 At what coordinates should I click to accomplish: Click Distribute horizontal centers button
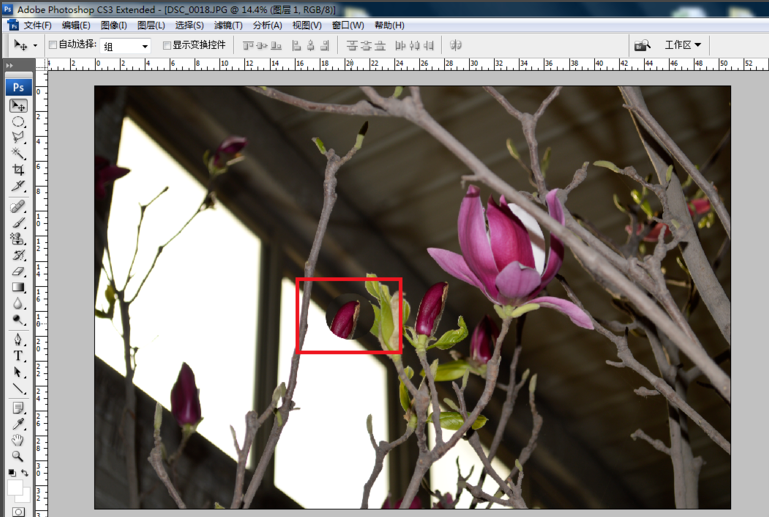point(414,46)
